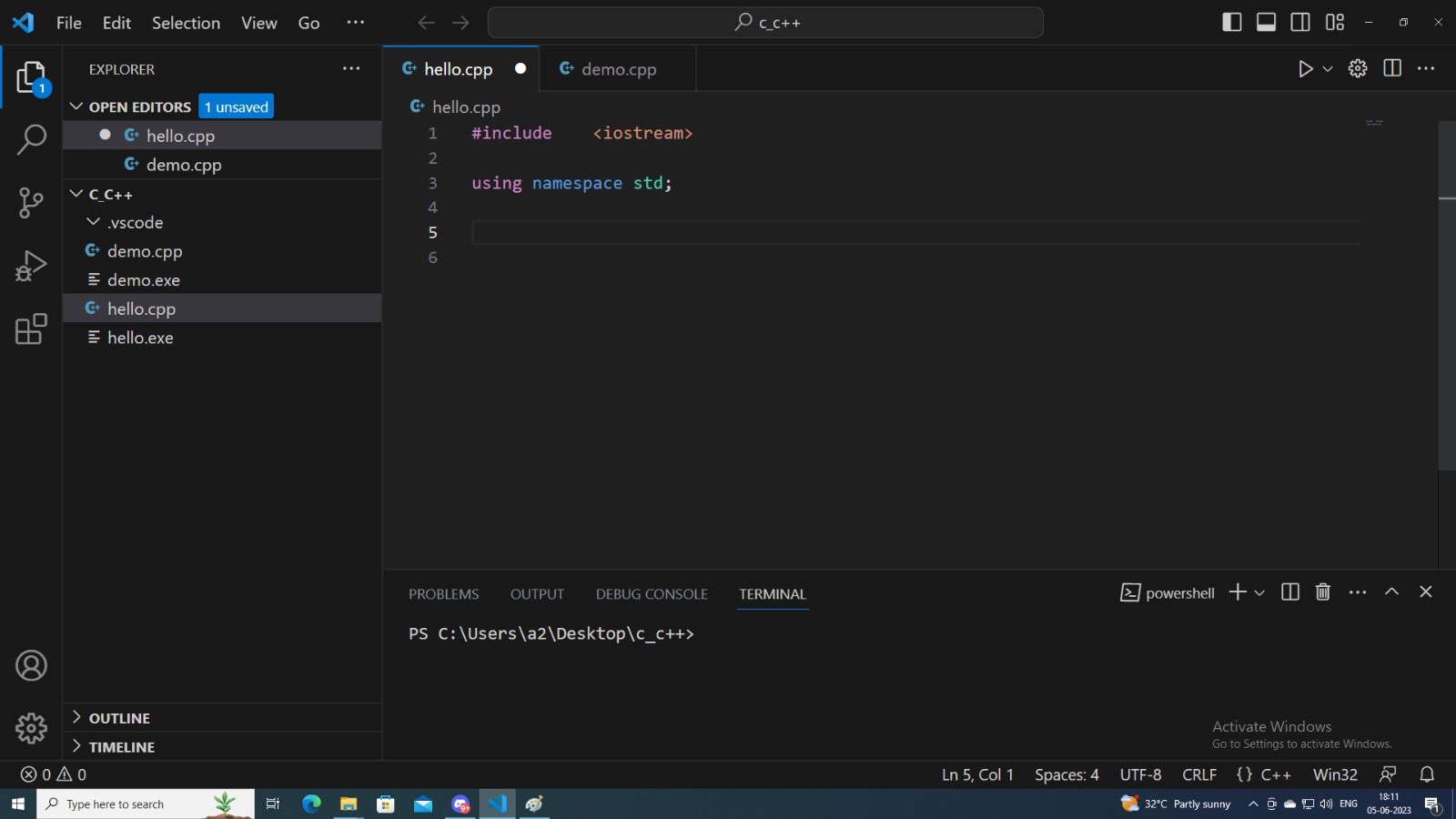This screenshot has height=819, width=1456.
Task: Switch to the Problems panel tab
Action: point(444,594)
